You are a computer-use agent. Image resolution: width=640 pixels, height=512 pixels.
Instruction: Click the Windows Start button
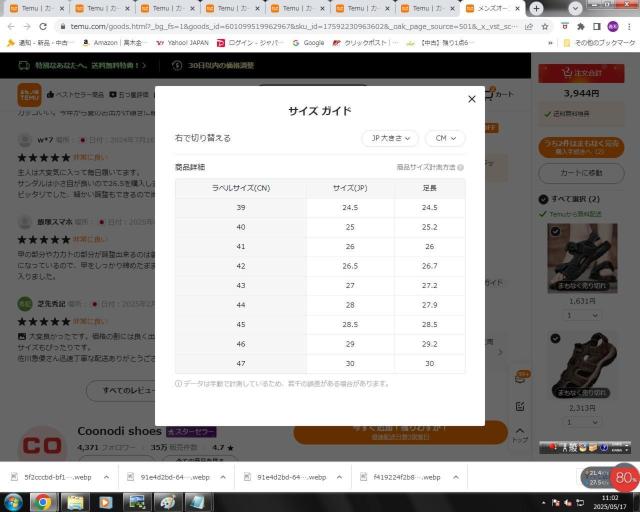click(13, 501)
